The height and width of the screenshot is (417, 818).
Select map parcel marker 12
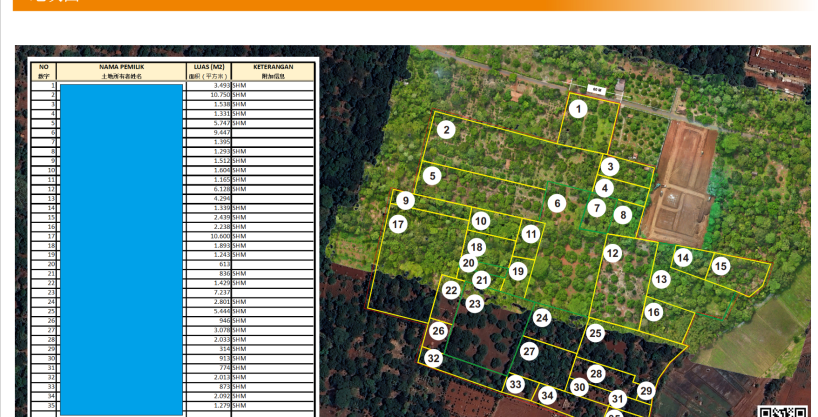point(612,254)
